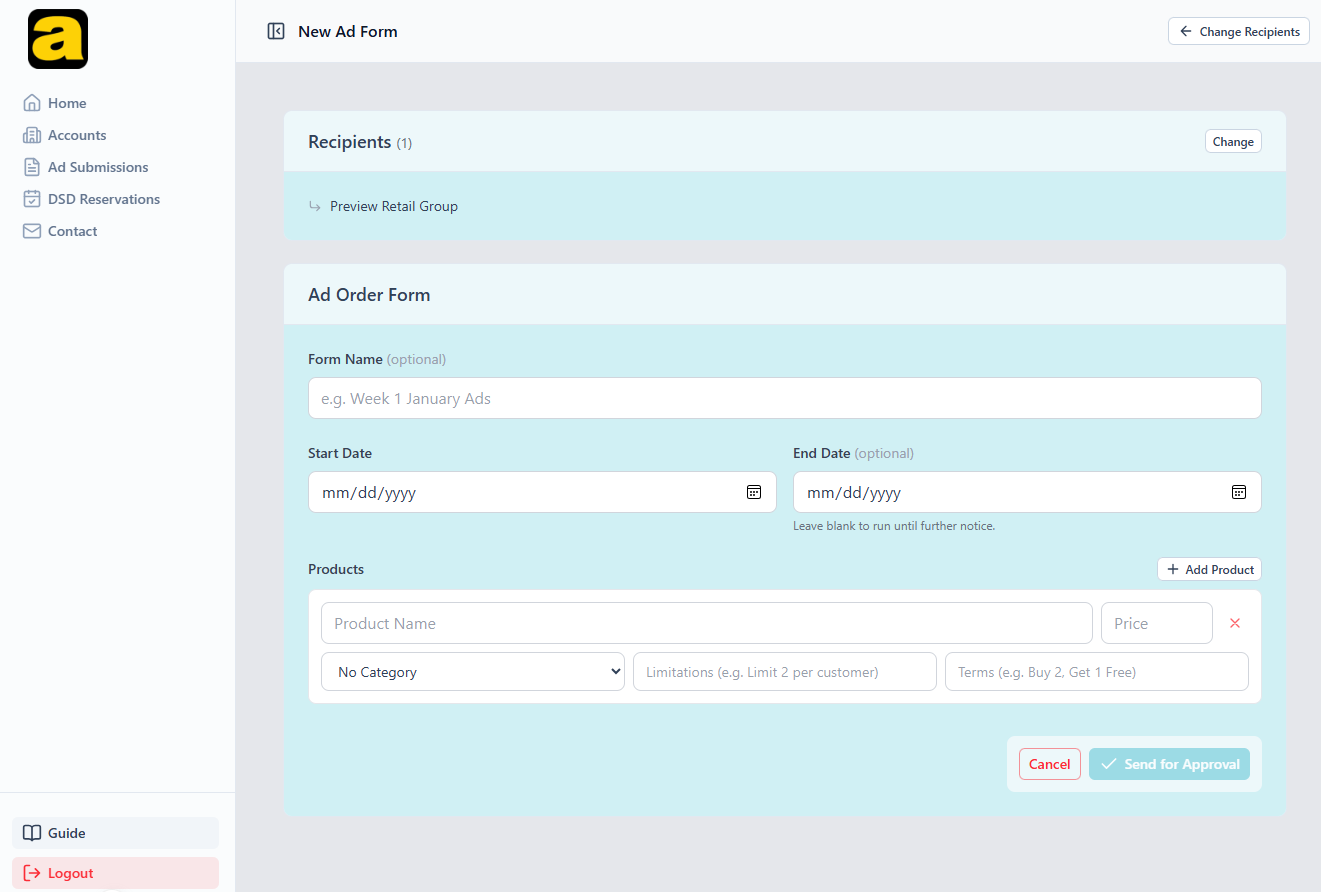Click 'Leave blank to run until further notice' hint
Screen dimensions: 1321x892
click(x=894, y=526)
